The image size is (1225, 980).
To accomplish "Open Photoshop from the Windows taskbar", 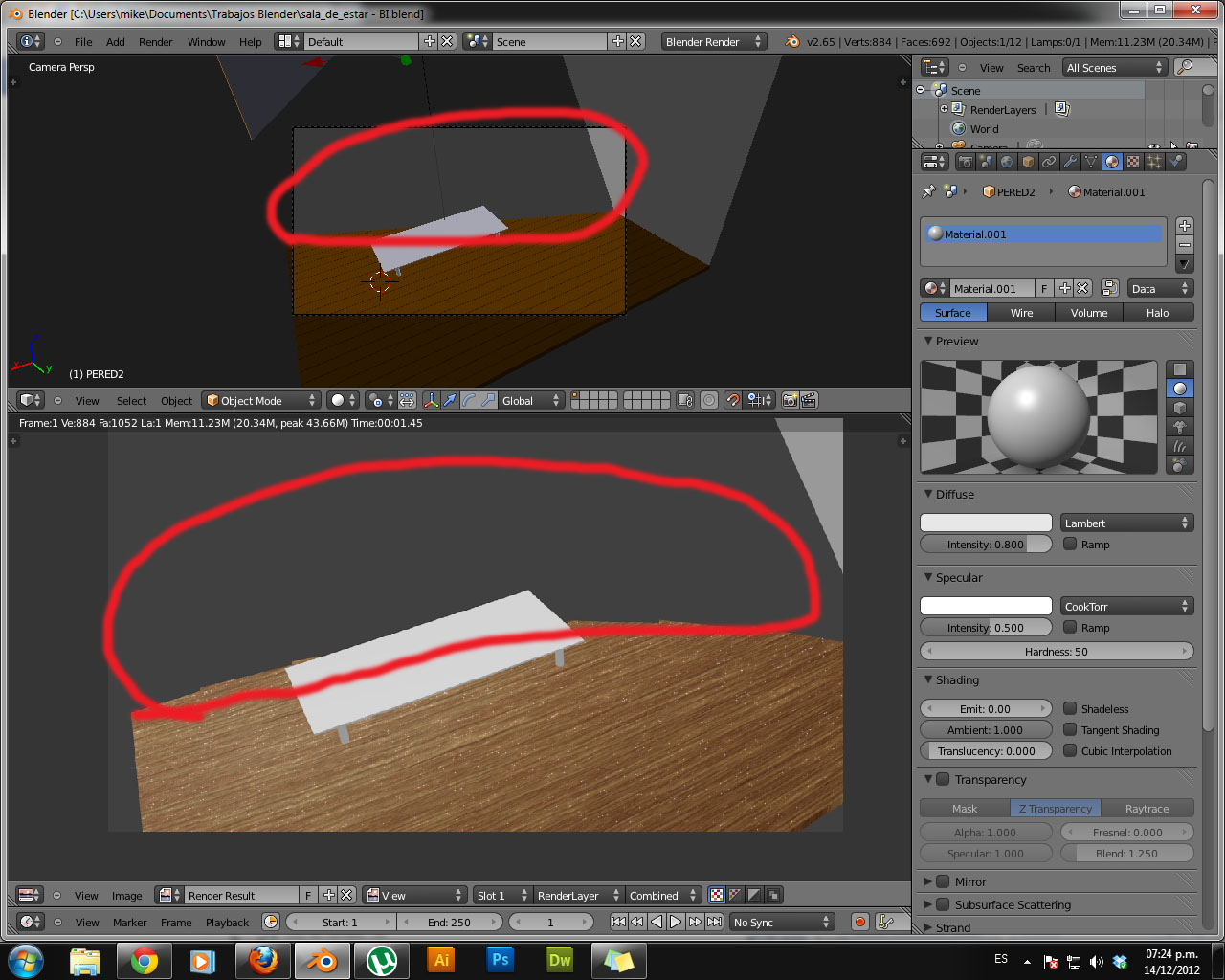I will tap(500, 960).
